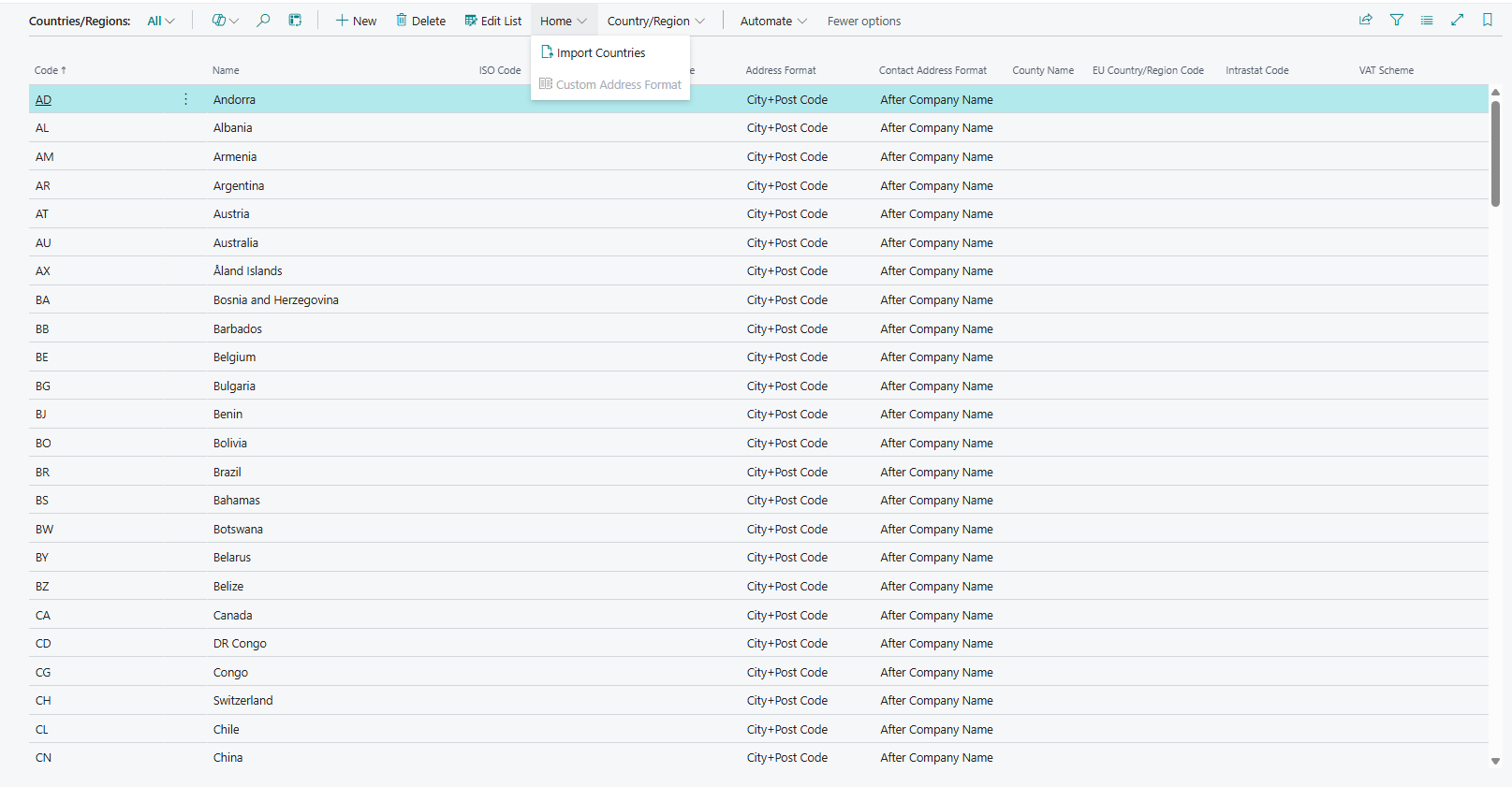Sort by the Code column header

click(x=51, y=70)
